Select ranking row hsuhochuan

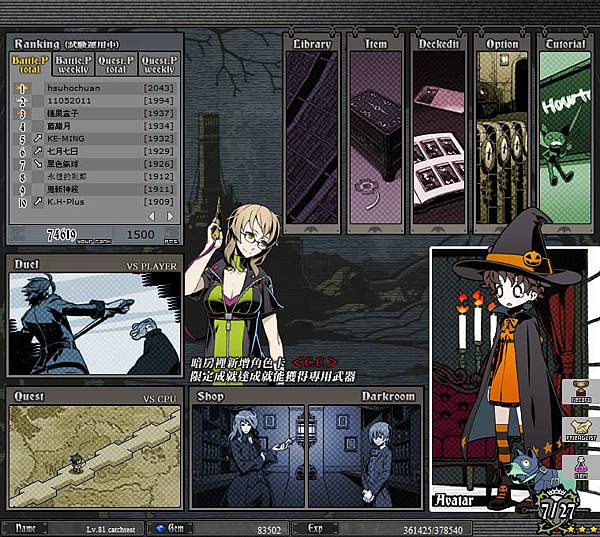(95, 88)
